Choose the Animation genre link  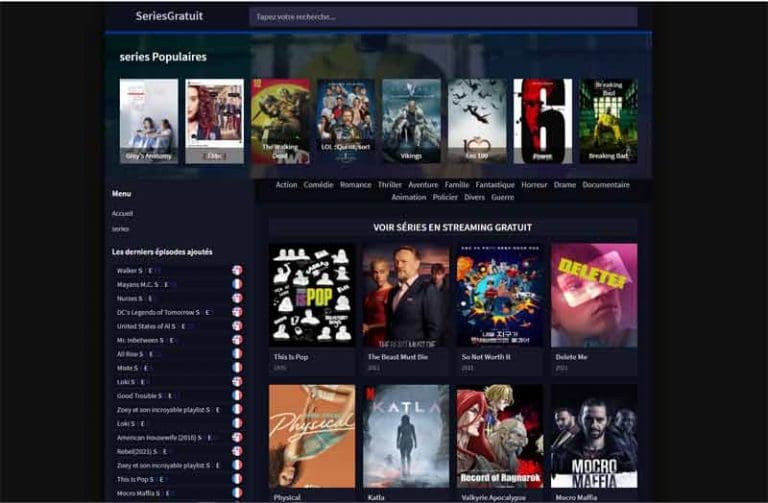coord(408,198)
